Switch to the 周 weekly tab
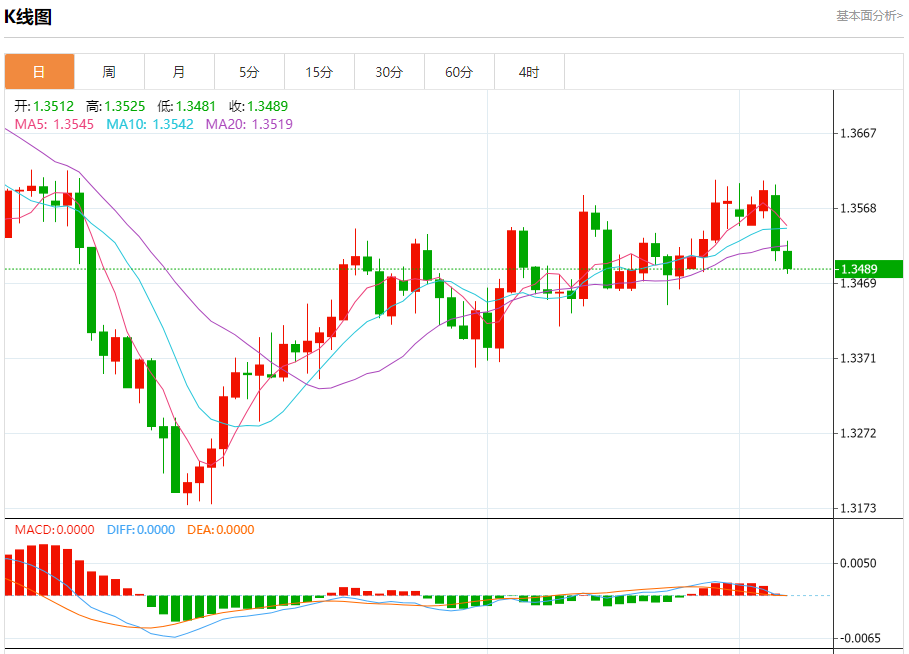 110,72
